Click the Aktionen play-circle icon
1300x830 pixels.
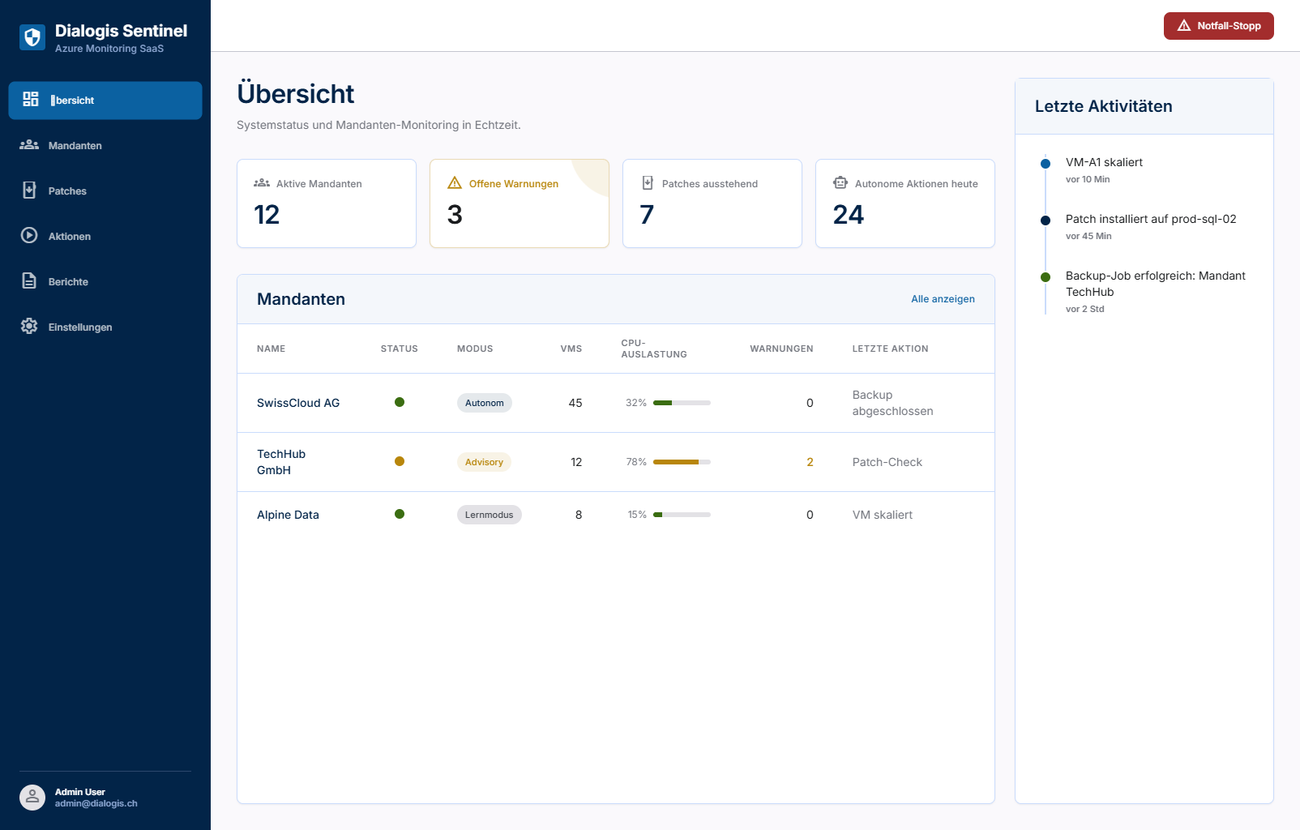coord(29,236)
